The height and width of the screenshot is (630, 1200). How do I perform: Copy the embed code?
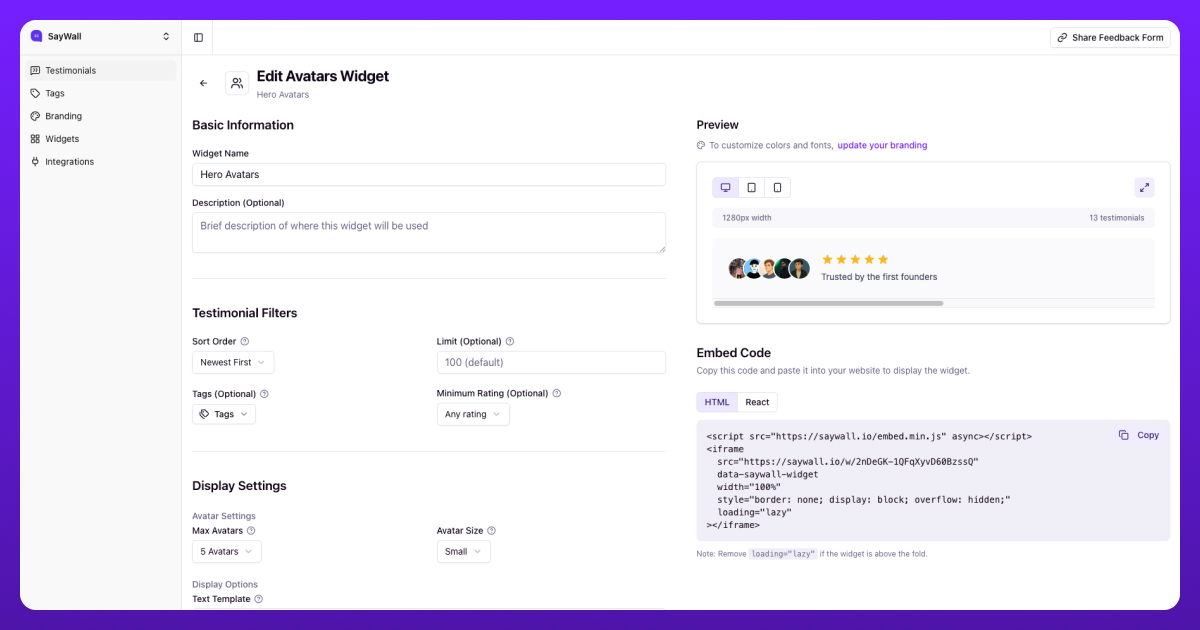1141,435
